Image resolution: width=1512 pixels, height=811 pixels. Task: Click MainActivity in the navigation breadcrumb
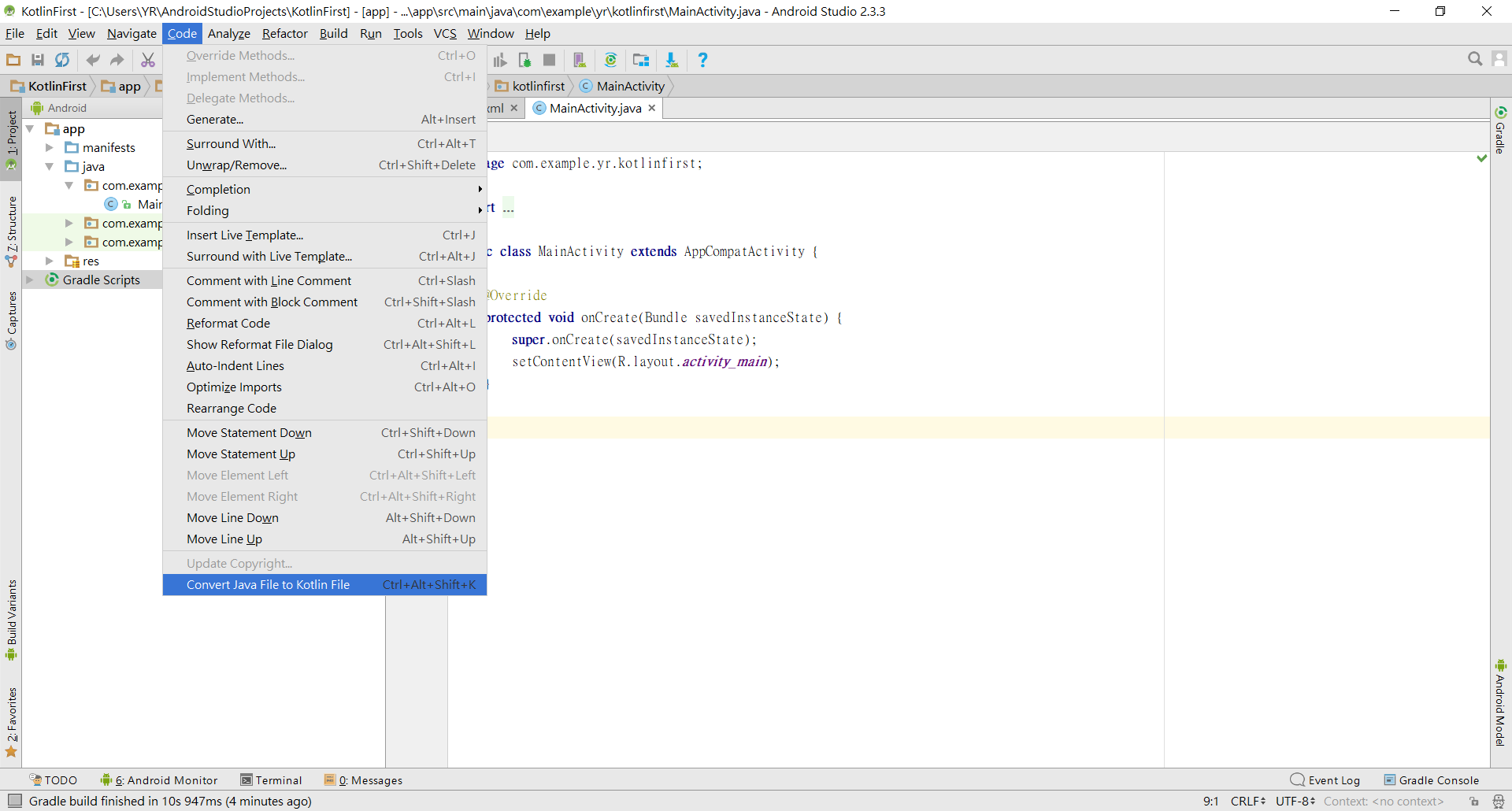coord(623,86)
